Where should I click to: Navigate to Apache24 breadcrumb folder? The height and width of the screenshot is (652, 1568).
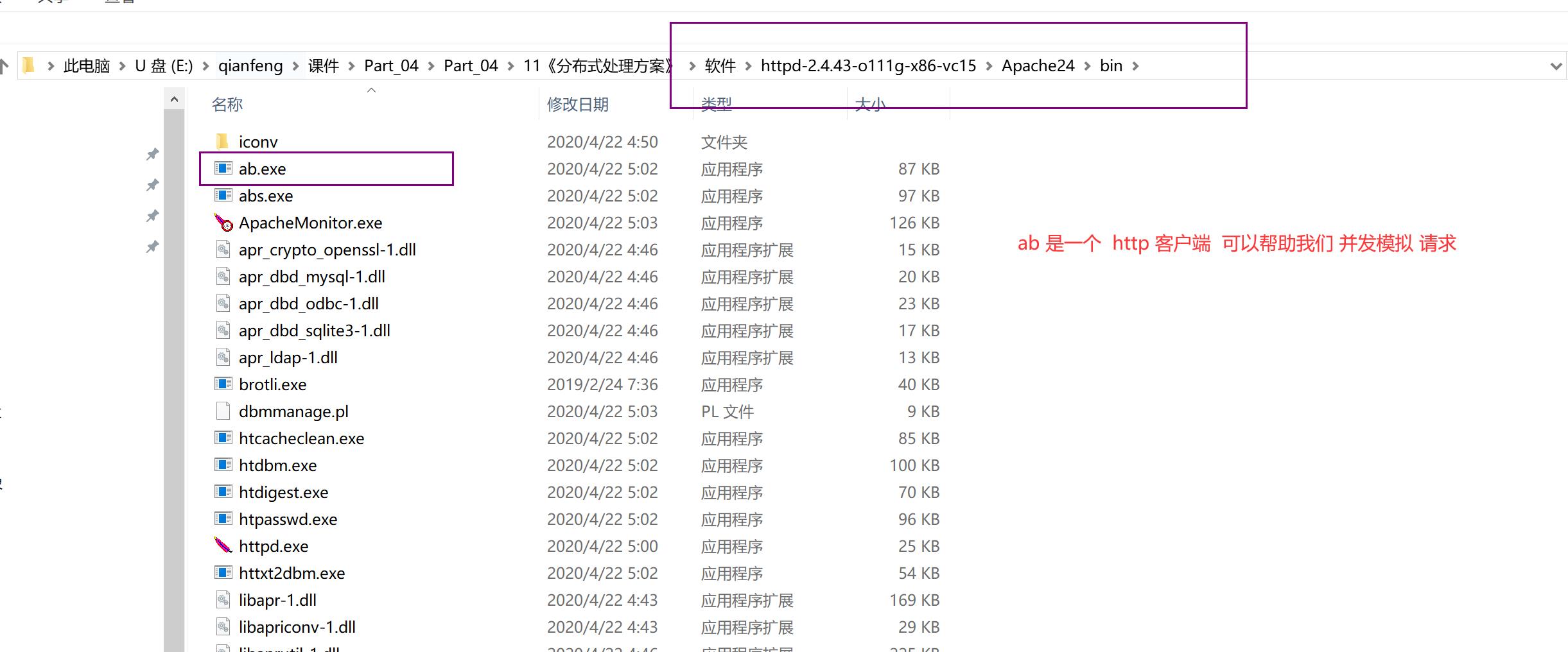tap(1038, 65)
